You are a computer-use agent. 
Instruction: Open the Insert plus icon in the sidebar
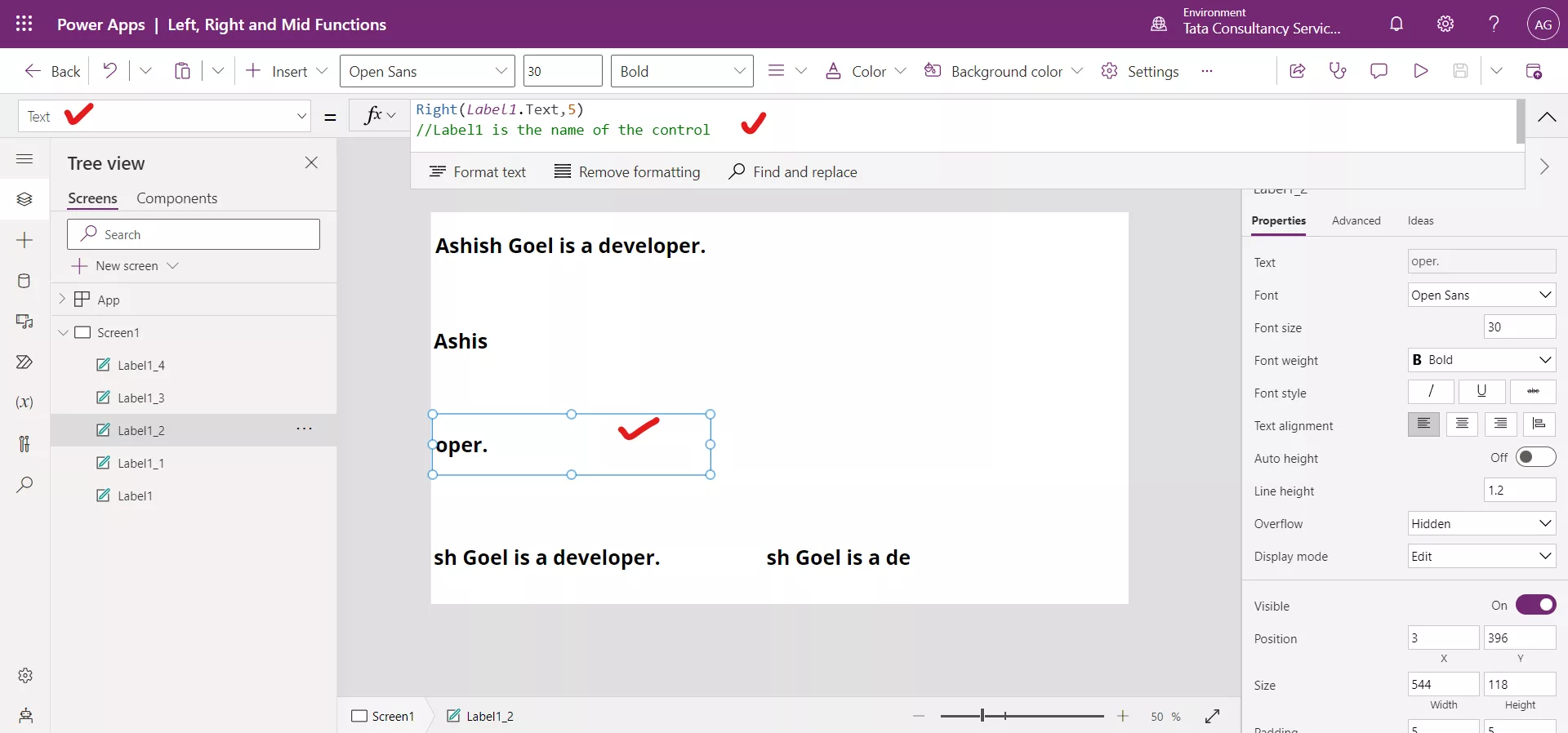click(24, 240)
